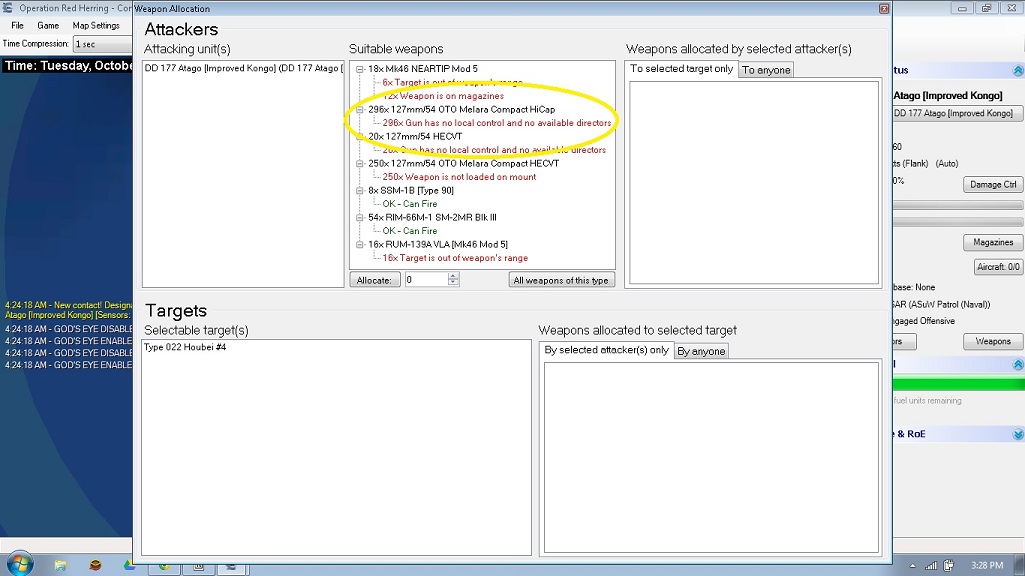1025x576 pixels.
Task: Open the Game menu
Action: pos(48,25)
